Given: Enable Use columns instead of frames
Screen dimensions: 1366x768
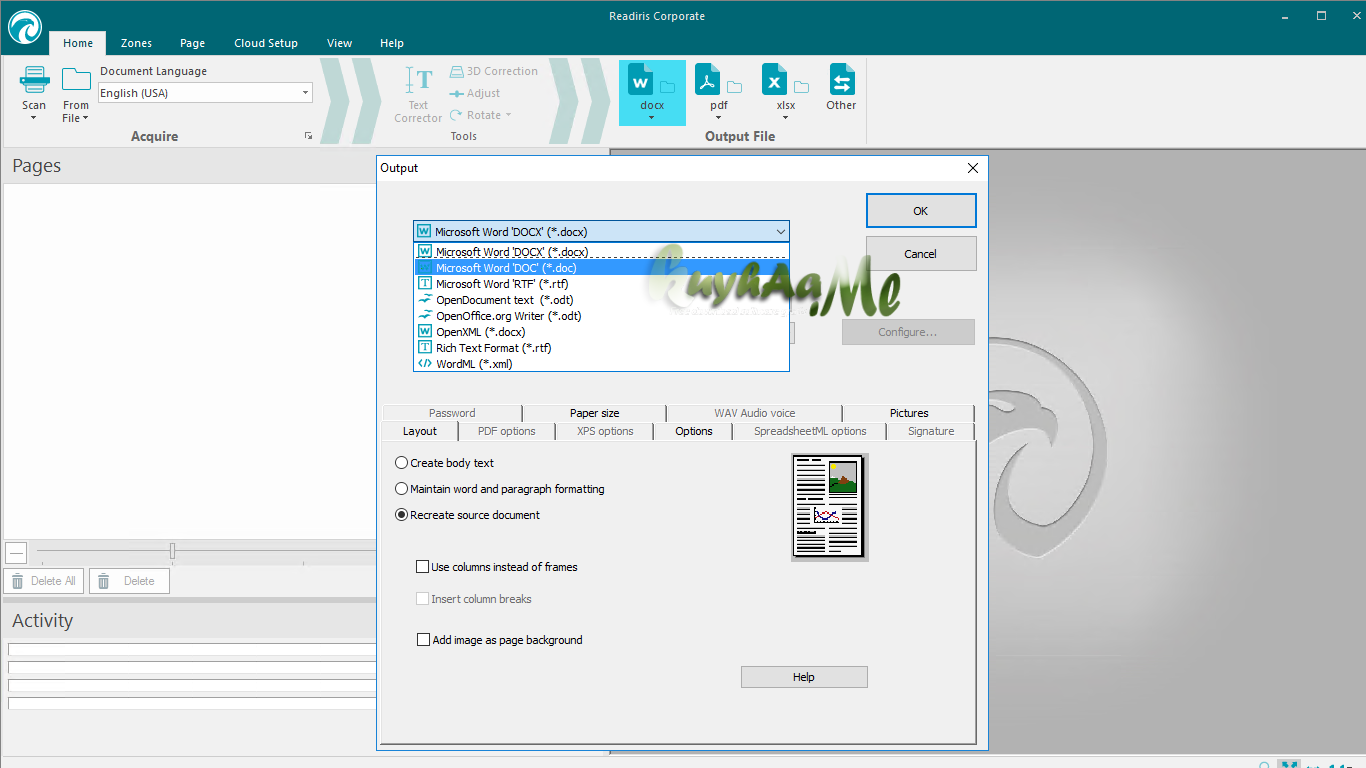Looking at the screenshot, I should (422, 567).
